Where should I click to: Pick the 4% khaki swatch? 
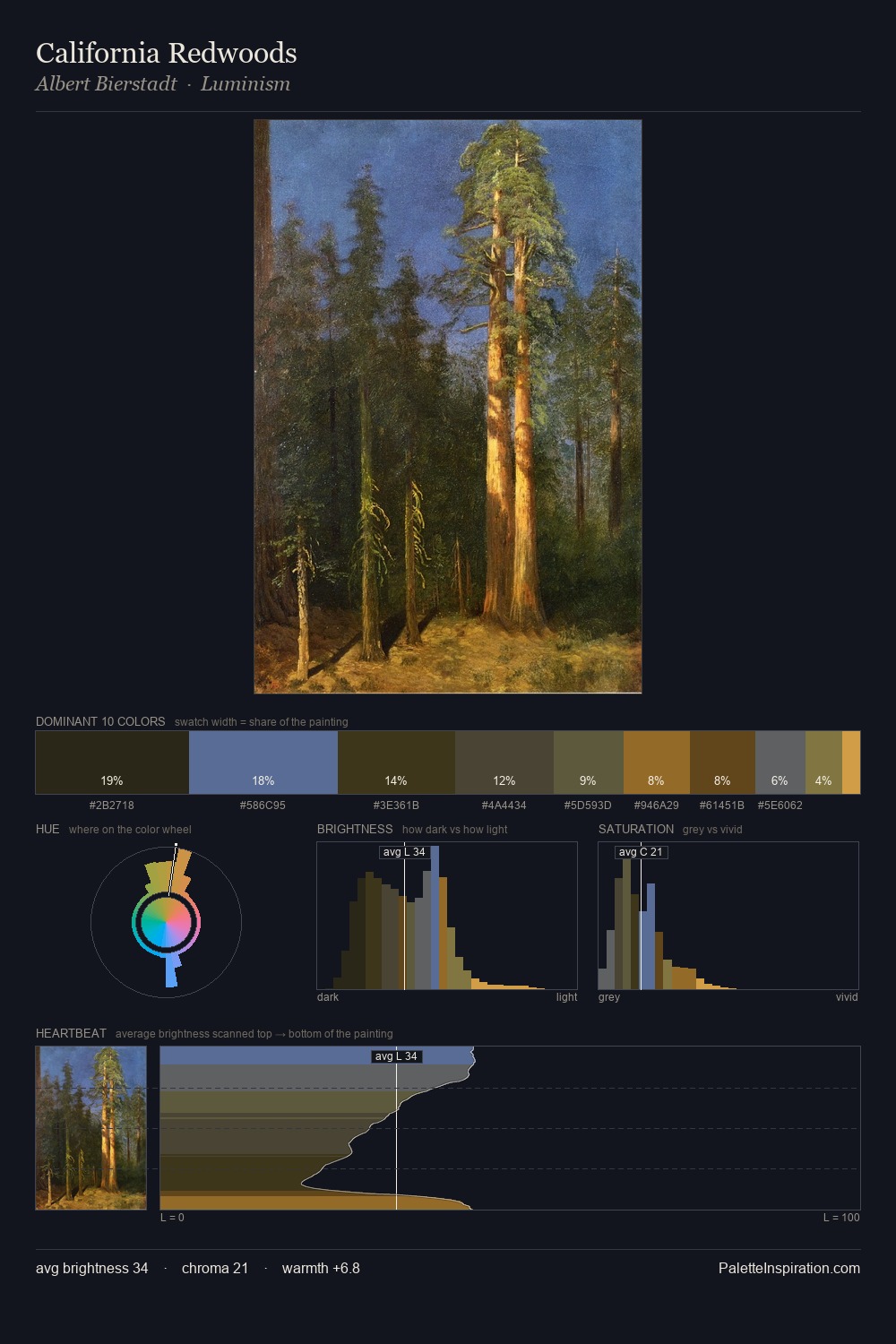pos(823,762)
